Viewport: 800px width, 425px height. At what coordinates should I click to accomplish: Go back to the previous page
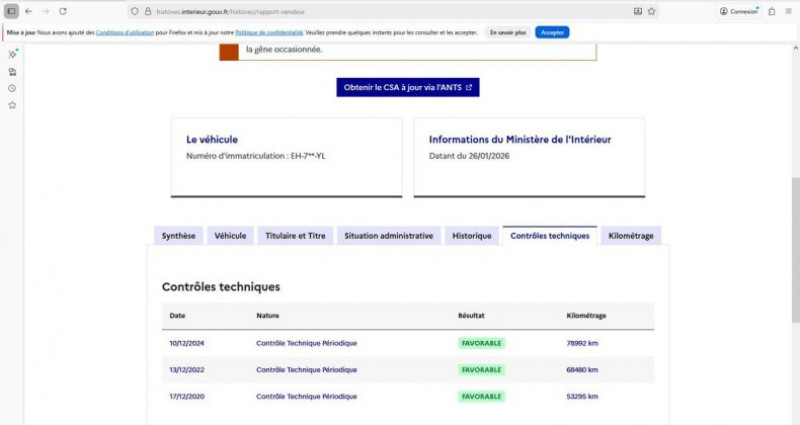[27, 11]
